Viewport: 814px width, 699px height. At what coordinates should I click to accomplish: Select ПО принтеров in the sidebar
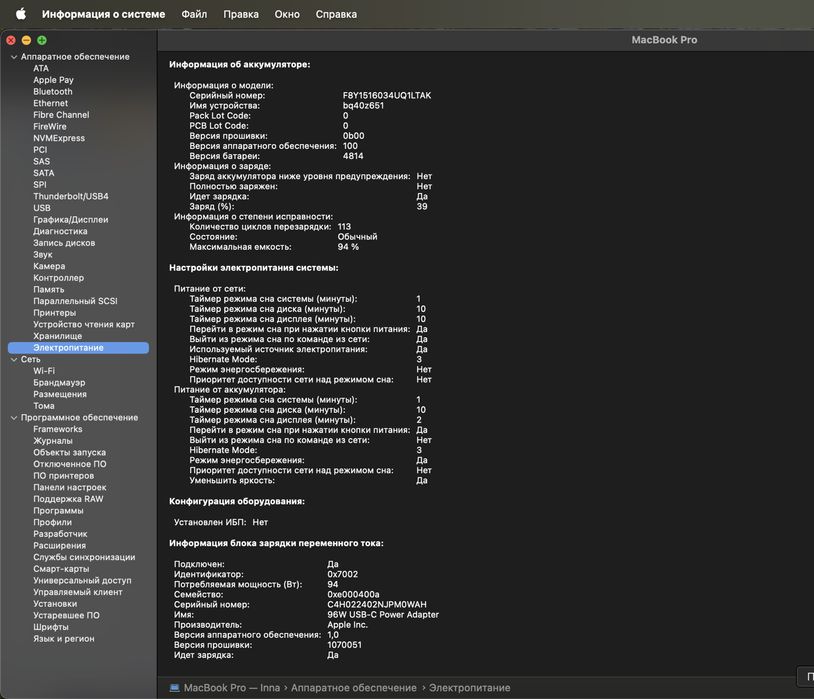pos(64,476)
